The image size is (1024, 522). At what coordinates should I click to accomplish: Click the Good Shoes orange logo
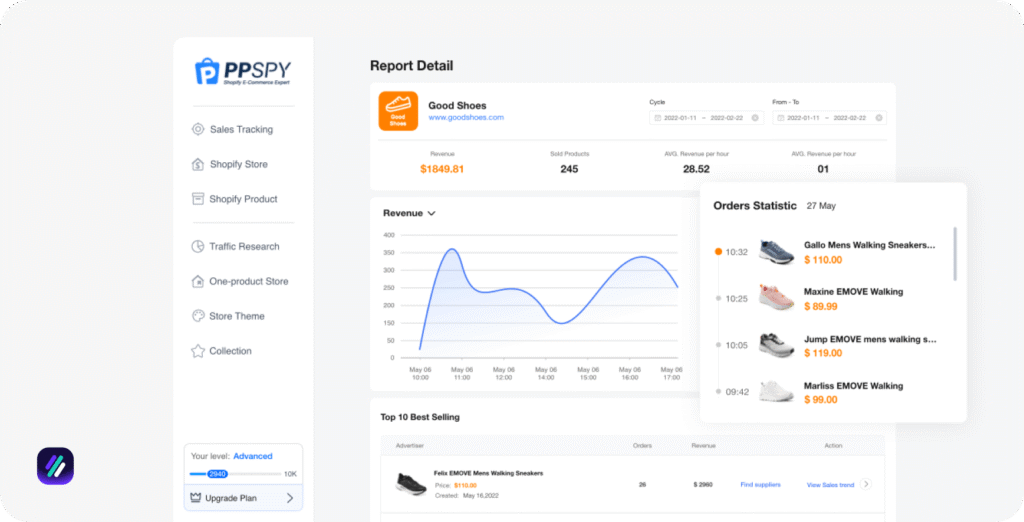(398, 111)
